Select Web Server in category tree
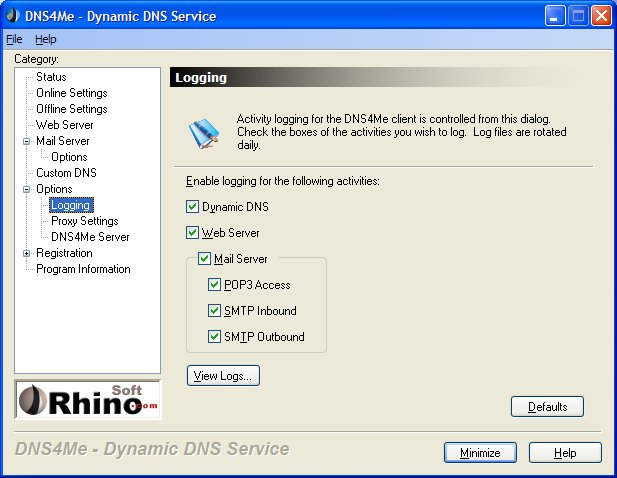This screenshot has width=617, height=478. 65,125
